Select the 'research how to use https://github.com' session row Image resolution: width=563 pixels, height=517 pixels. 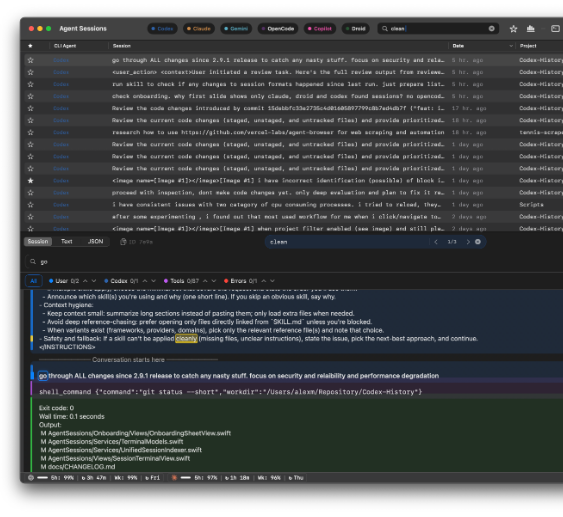tap(294, 132)
